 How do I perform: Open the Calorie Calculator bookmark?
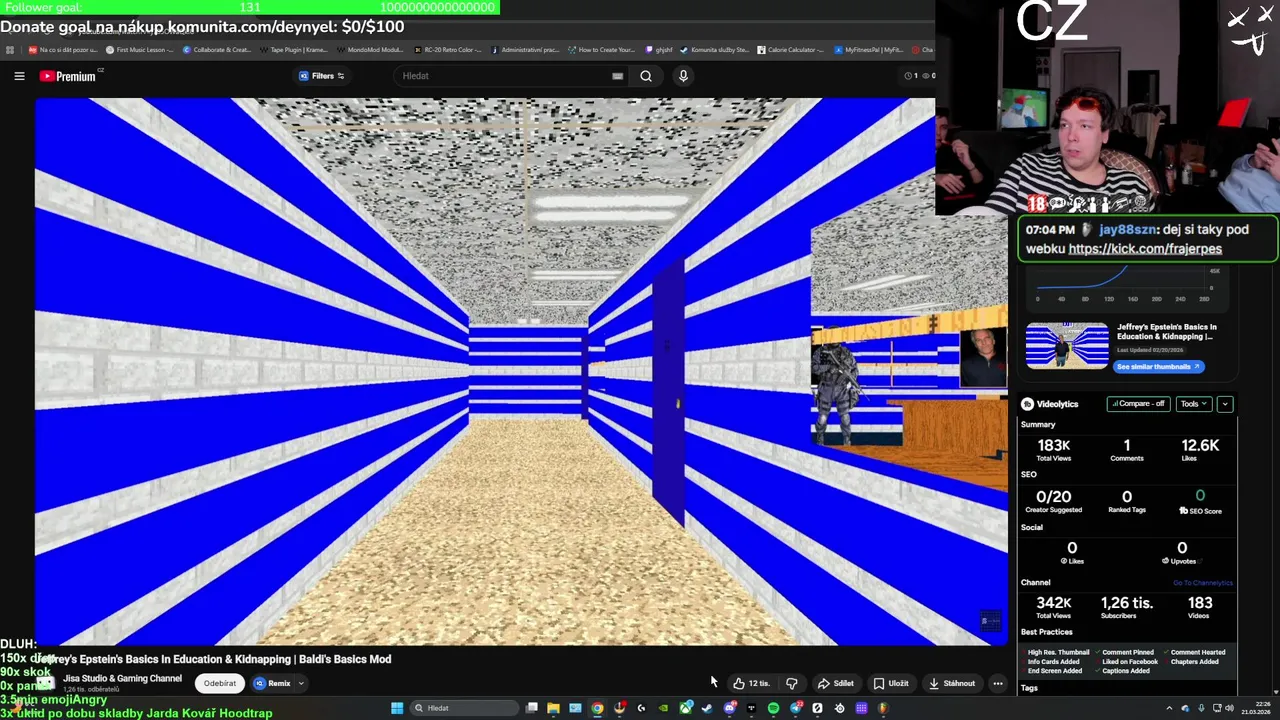790,49
